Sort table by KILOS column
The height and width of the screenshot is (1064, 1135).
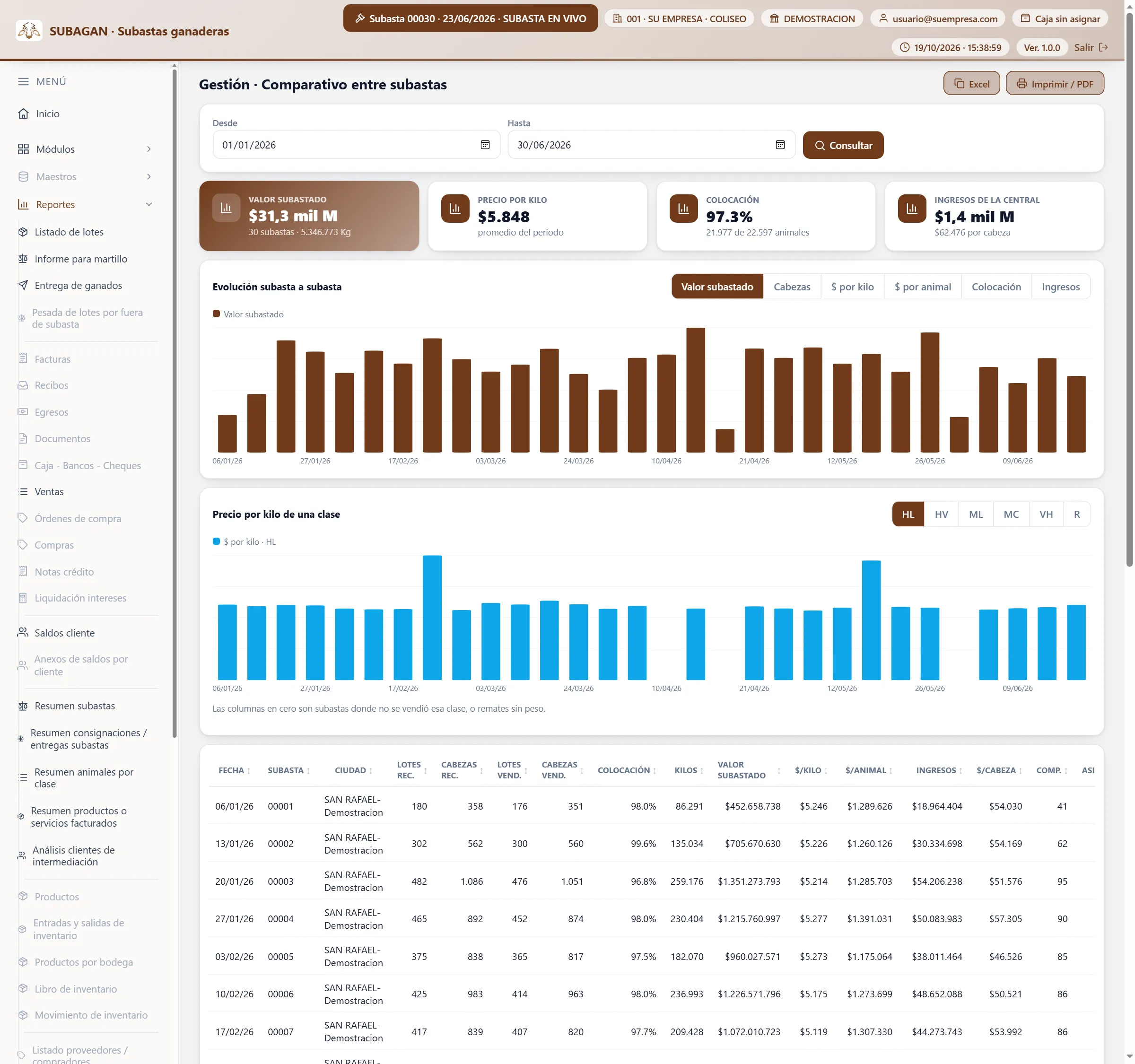(x=689, y=770)
